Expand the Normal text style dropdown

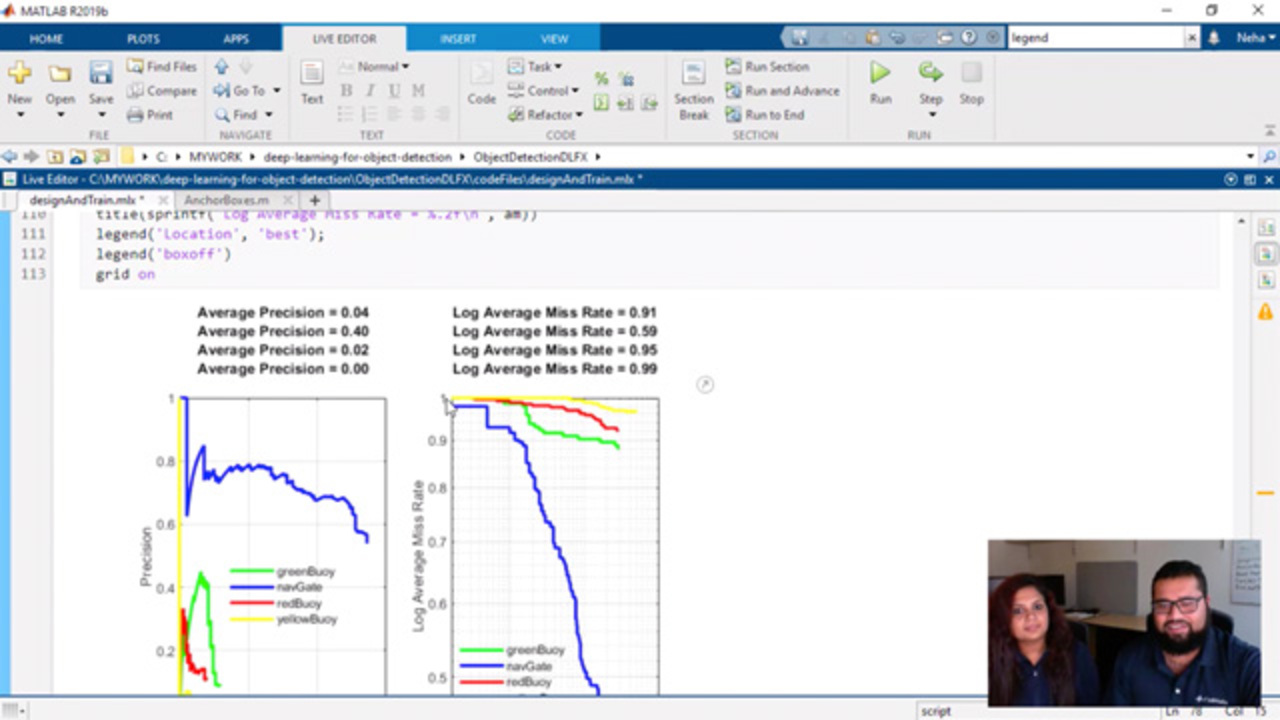coord(383,67)
